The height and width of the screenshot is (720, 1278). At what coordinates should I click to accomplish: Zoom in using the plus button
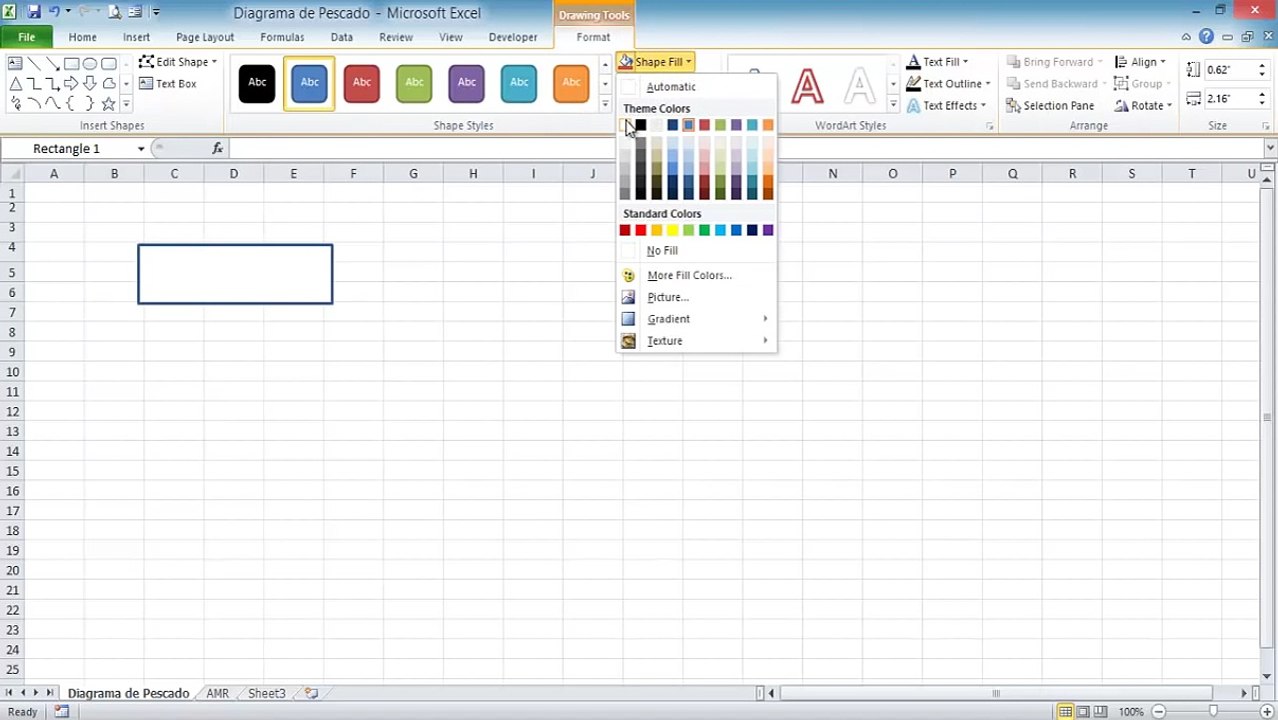pyautogui.click(x=1266, y=712)
